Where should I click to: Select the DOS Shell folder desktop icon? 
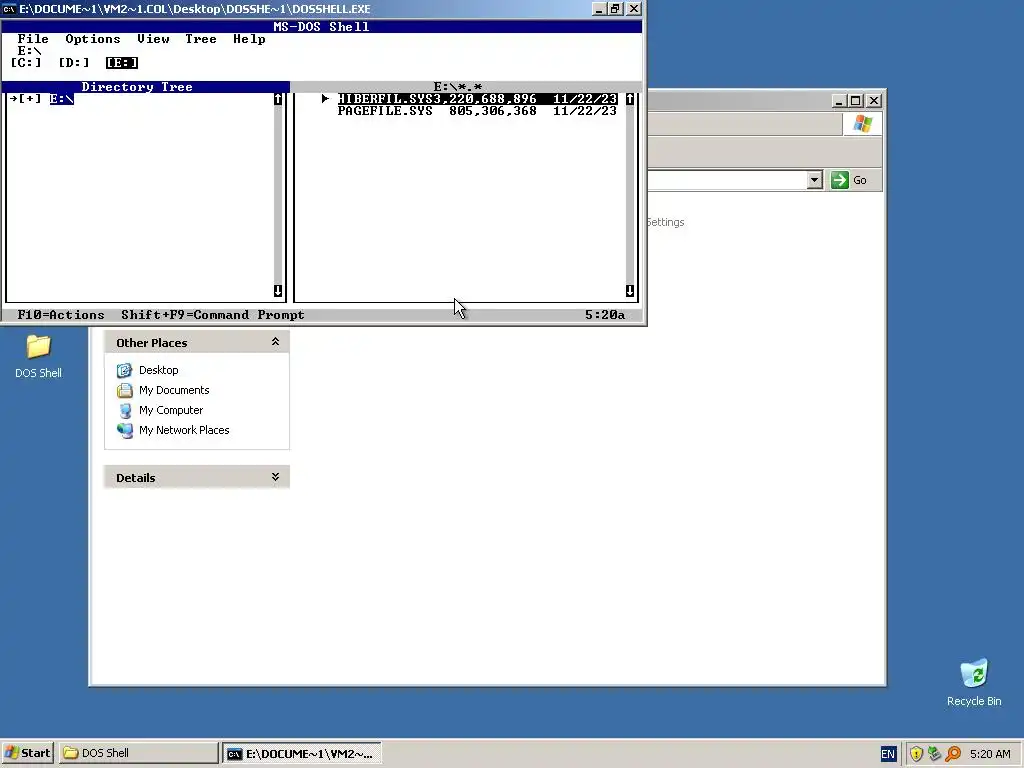coord(39,356)
